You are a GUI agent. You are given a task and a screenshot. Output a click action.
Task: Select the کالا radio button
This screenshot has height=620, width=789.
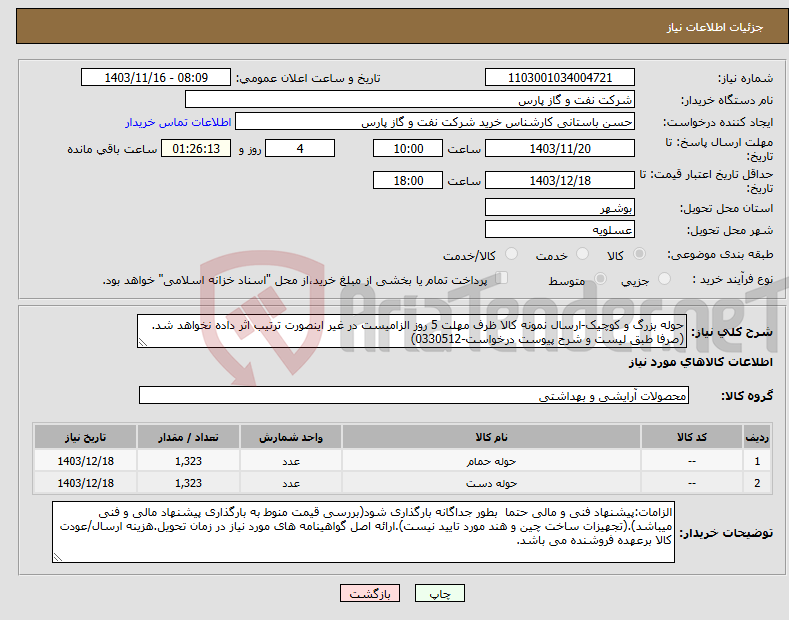pos(639,254)
